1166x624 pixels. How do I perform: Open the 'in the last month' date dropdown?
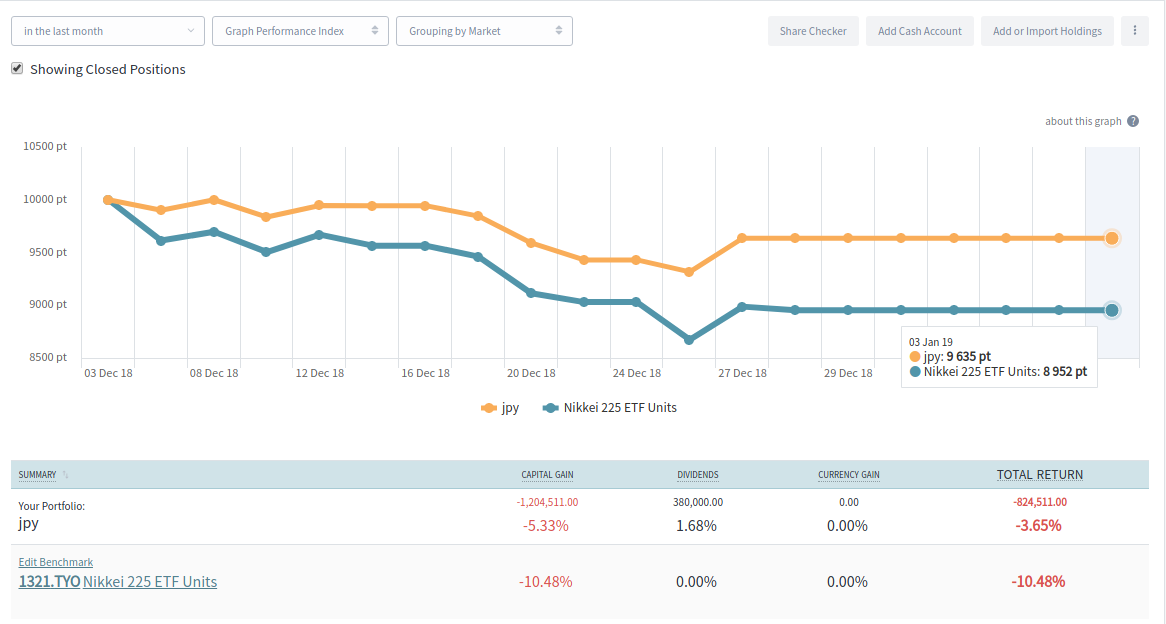(x=108, y=31)
